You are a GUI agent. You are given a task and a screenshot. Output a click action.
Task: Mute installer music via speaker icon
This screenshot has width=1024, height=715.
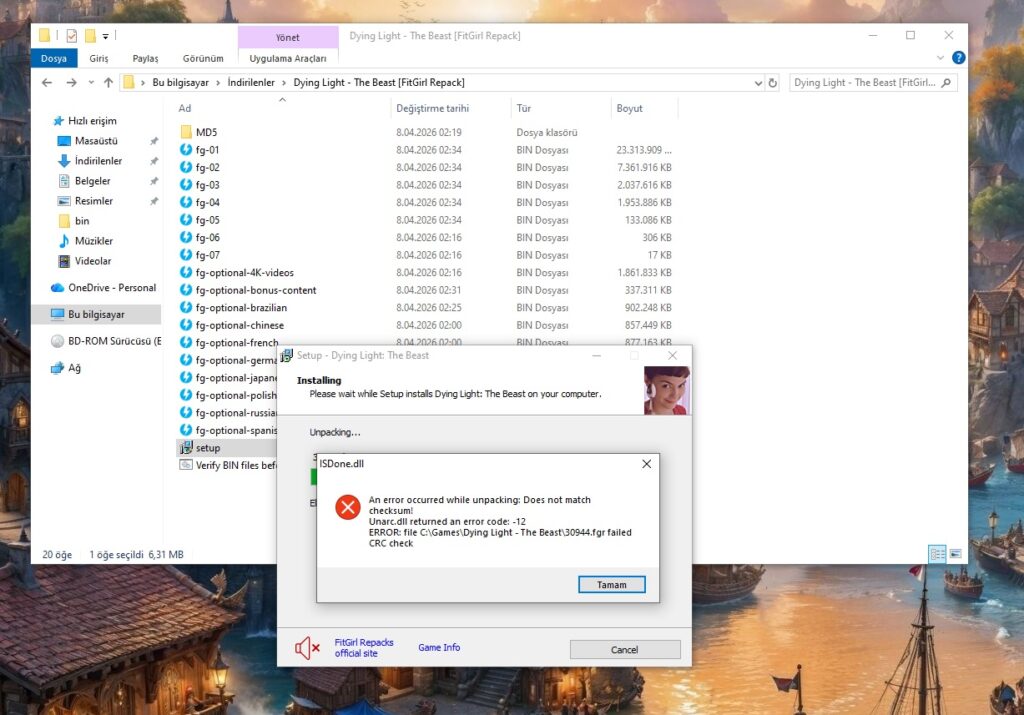[307, 648]
